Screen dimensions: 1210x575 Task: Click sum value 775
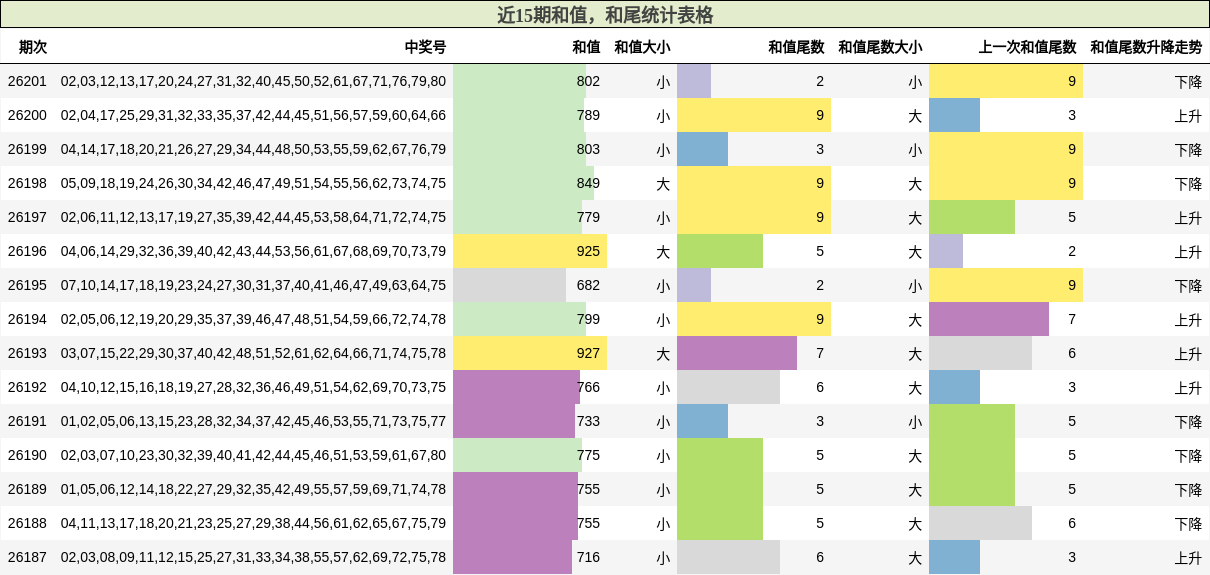[588, 455]
